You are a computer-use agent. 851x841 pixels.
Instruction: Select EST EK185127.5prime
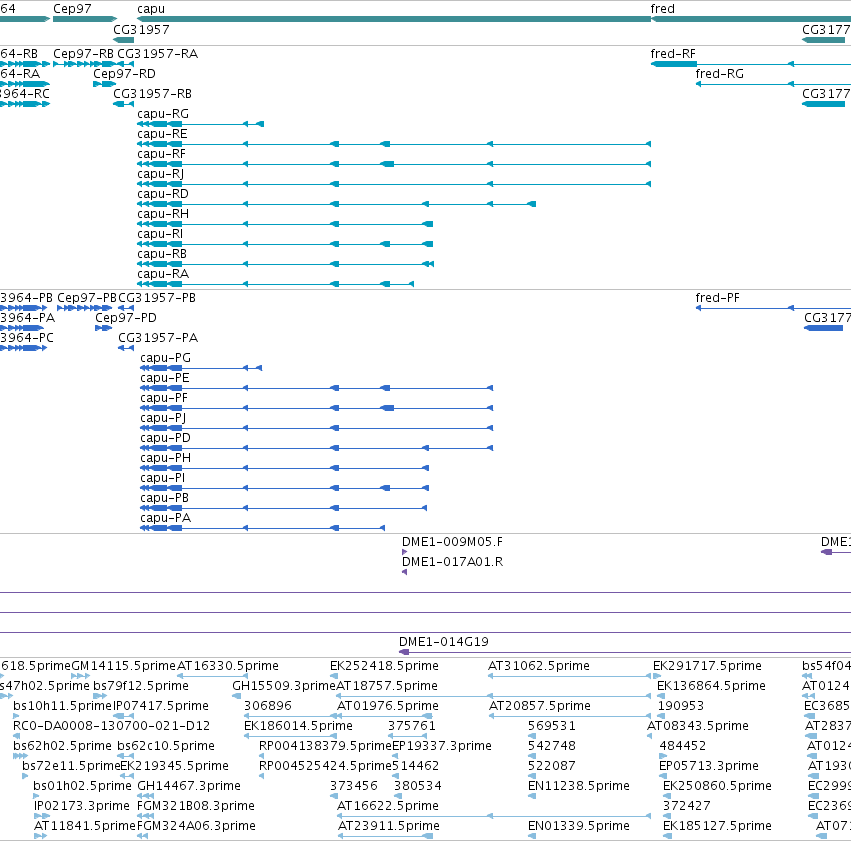pos(717,826)
